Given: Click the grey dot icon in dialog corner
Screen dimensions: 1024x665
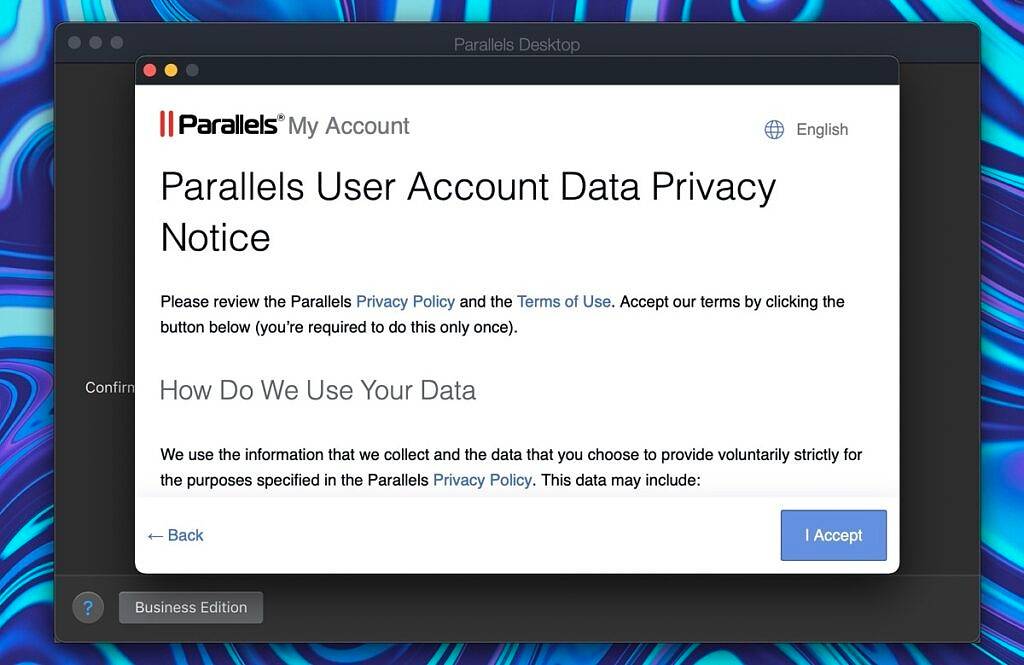Looking at the screenshot, I should point(191,70).
